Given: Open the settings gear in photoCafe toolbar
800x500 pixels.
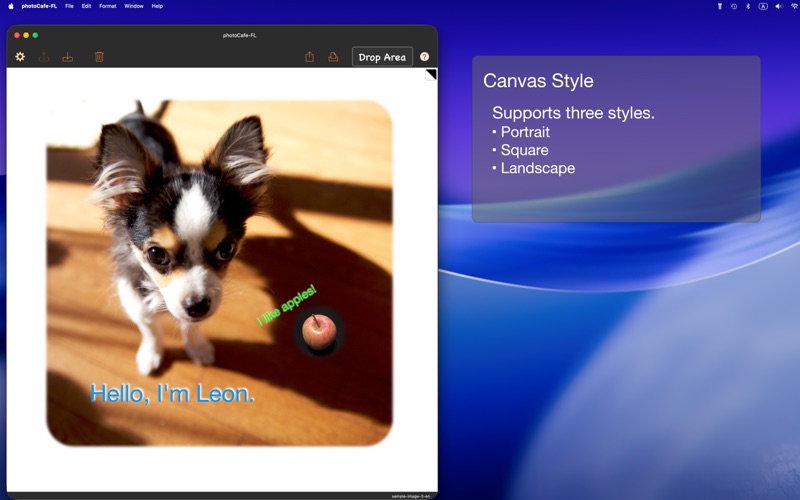Looking at the screenshot, I should tap(20, 57).
